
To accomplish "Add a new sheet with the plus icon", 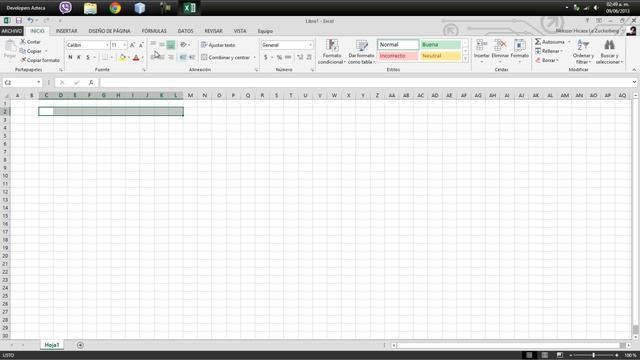I will point(80,345).
